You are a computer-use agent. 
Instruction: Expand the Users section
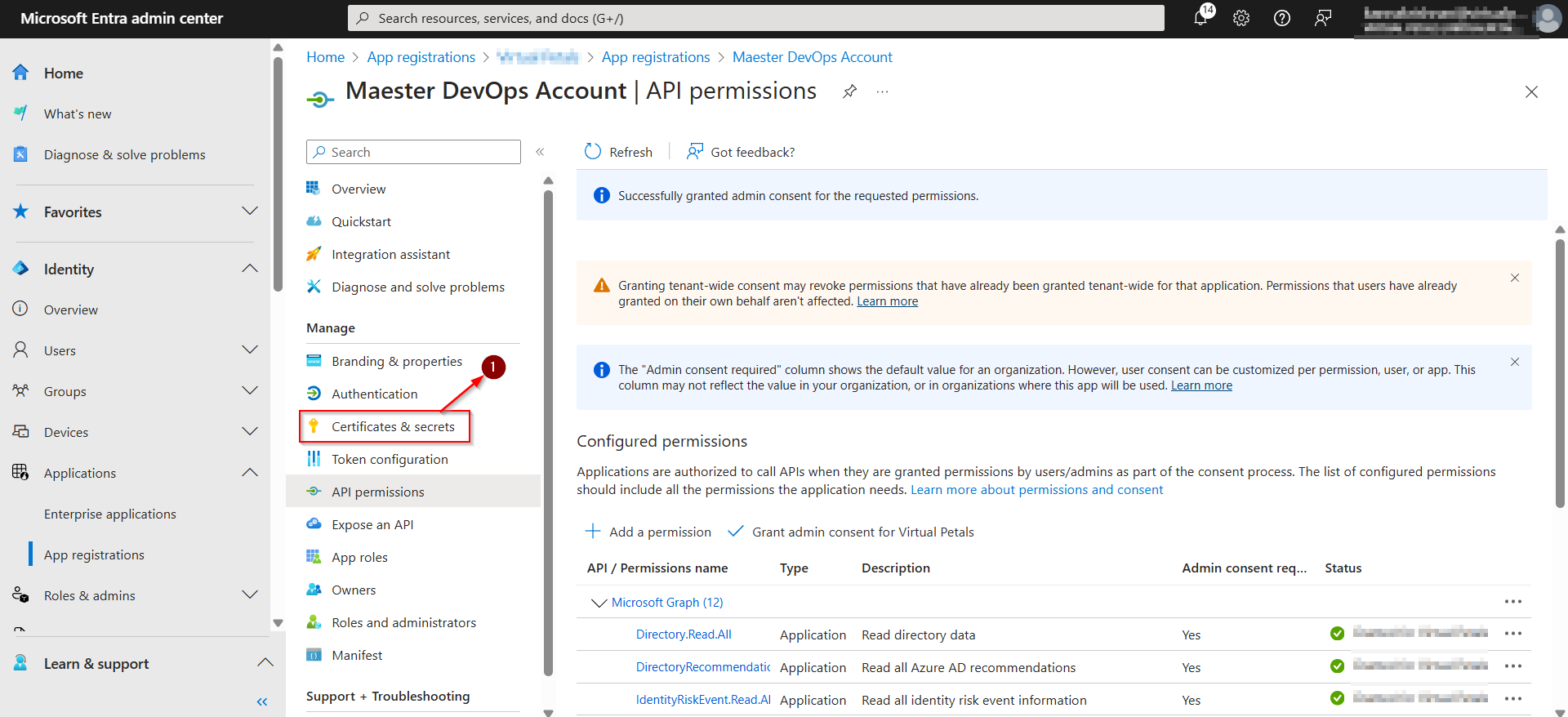[x=250, y=350]
